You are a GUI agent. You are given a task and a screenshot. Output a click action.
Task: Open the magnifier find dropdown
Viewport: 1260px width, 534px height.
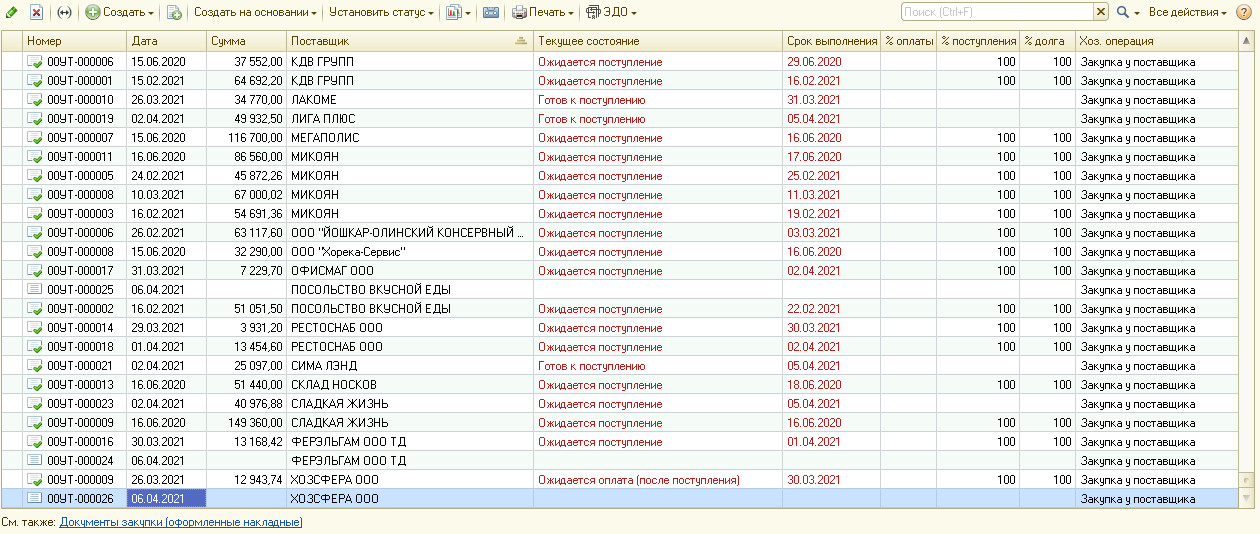(x=1128, y=12)
